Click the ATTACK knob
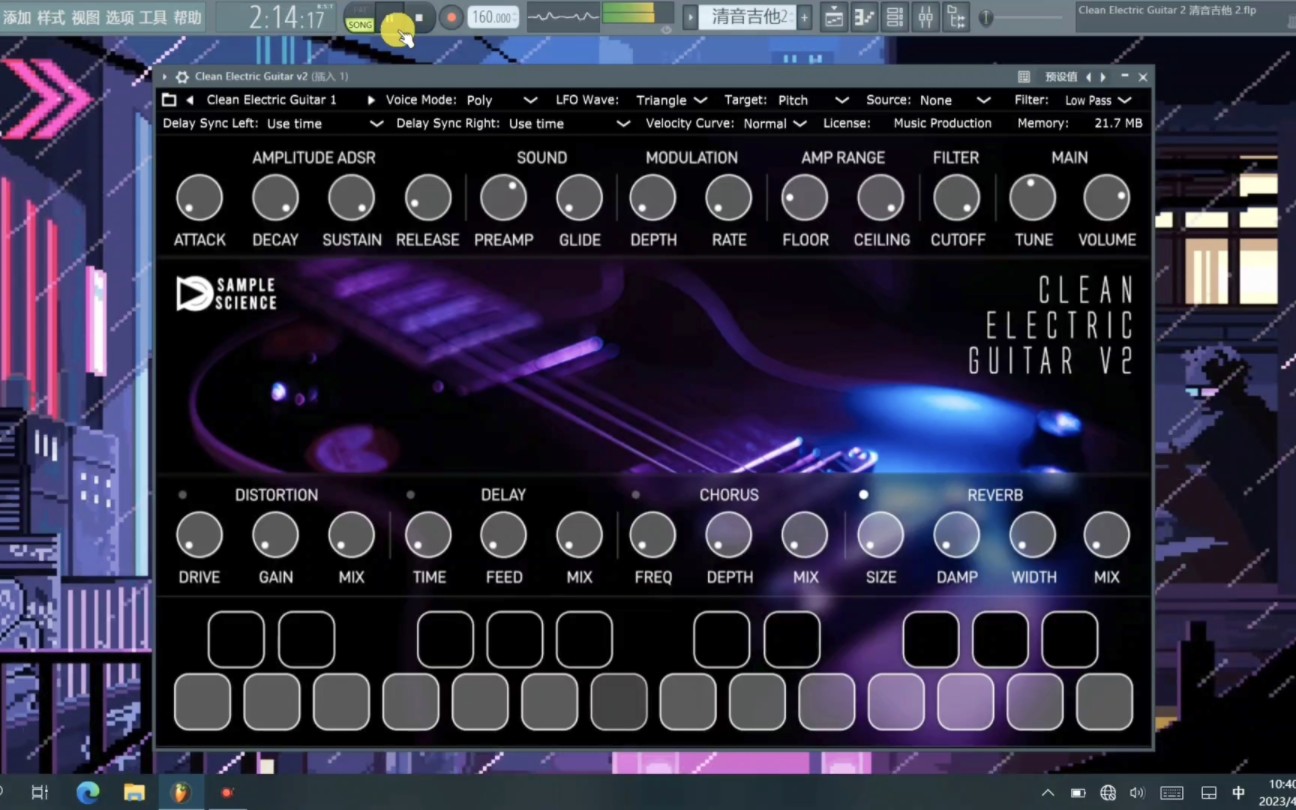This screenshot has height=810, width=1296. [x=199, y=198]
